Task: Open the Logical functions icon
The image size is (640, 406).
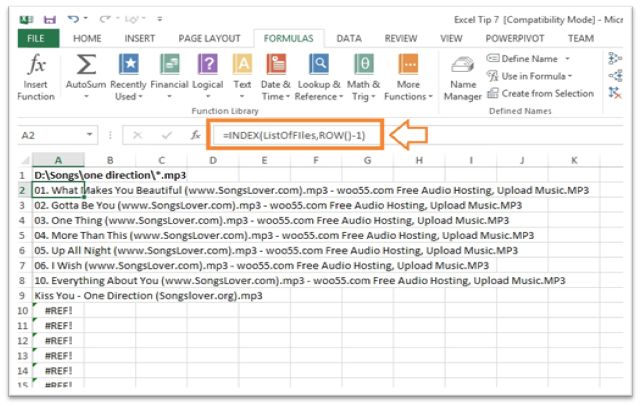Action: [x=208, y=64]
